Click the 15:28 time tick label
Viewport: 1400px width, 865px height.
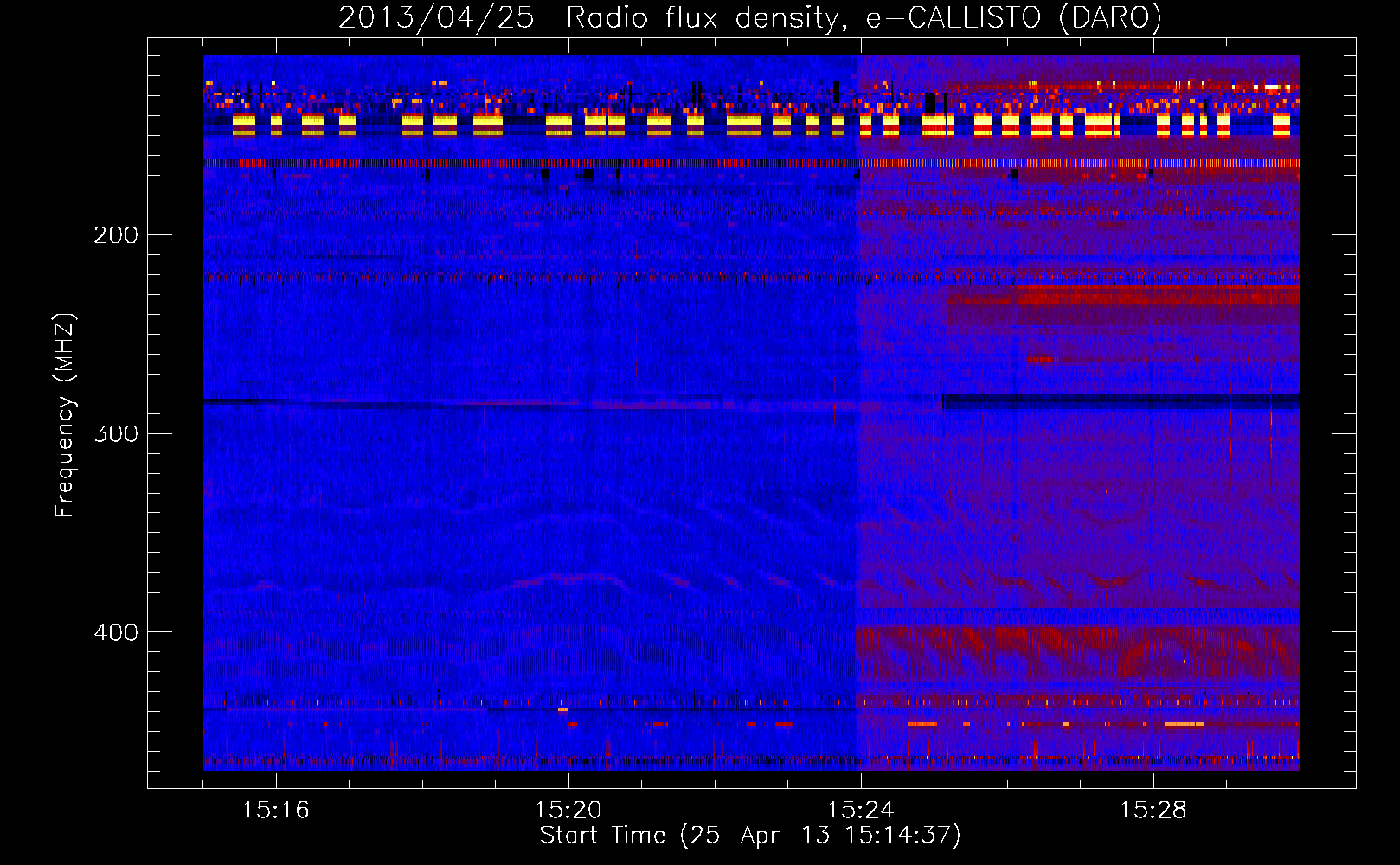(1153, 811)
